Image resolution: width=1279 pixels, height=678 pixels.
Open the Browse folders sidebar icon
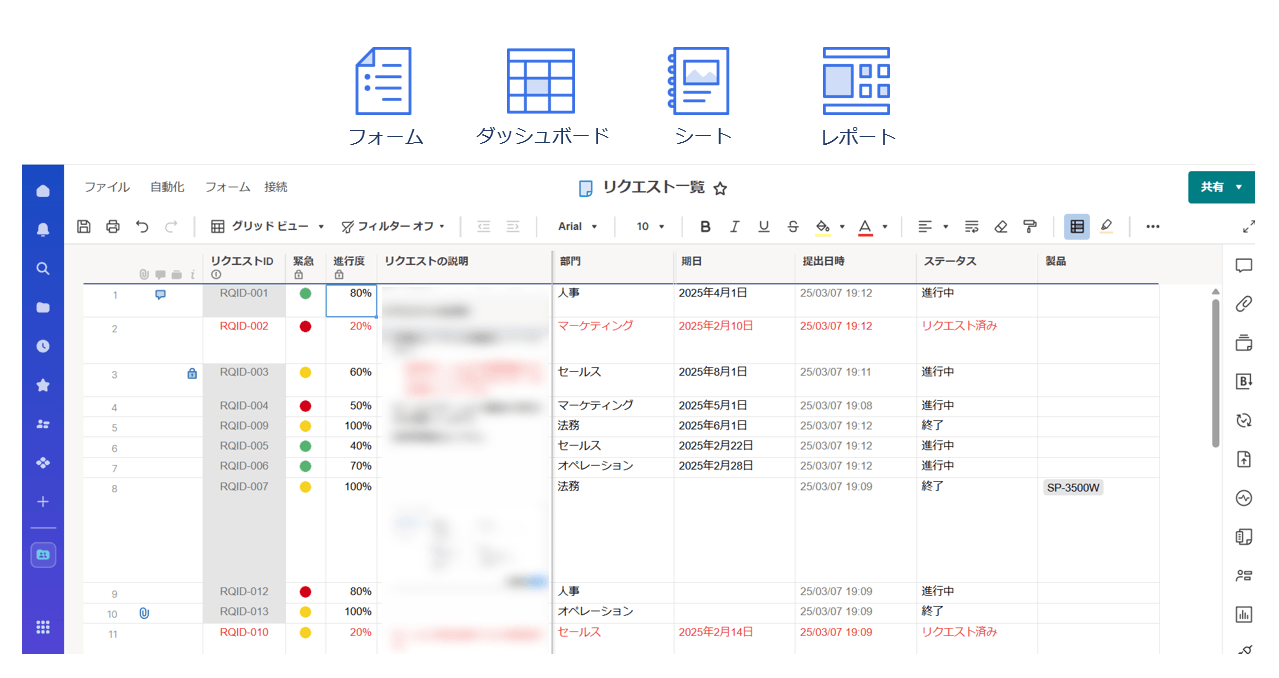click(41, 307)
